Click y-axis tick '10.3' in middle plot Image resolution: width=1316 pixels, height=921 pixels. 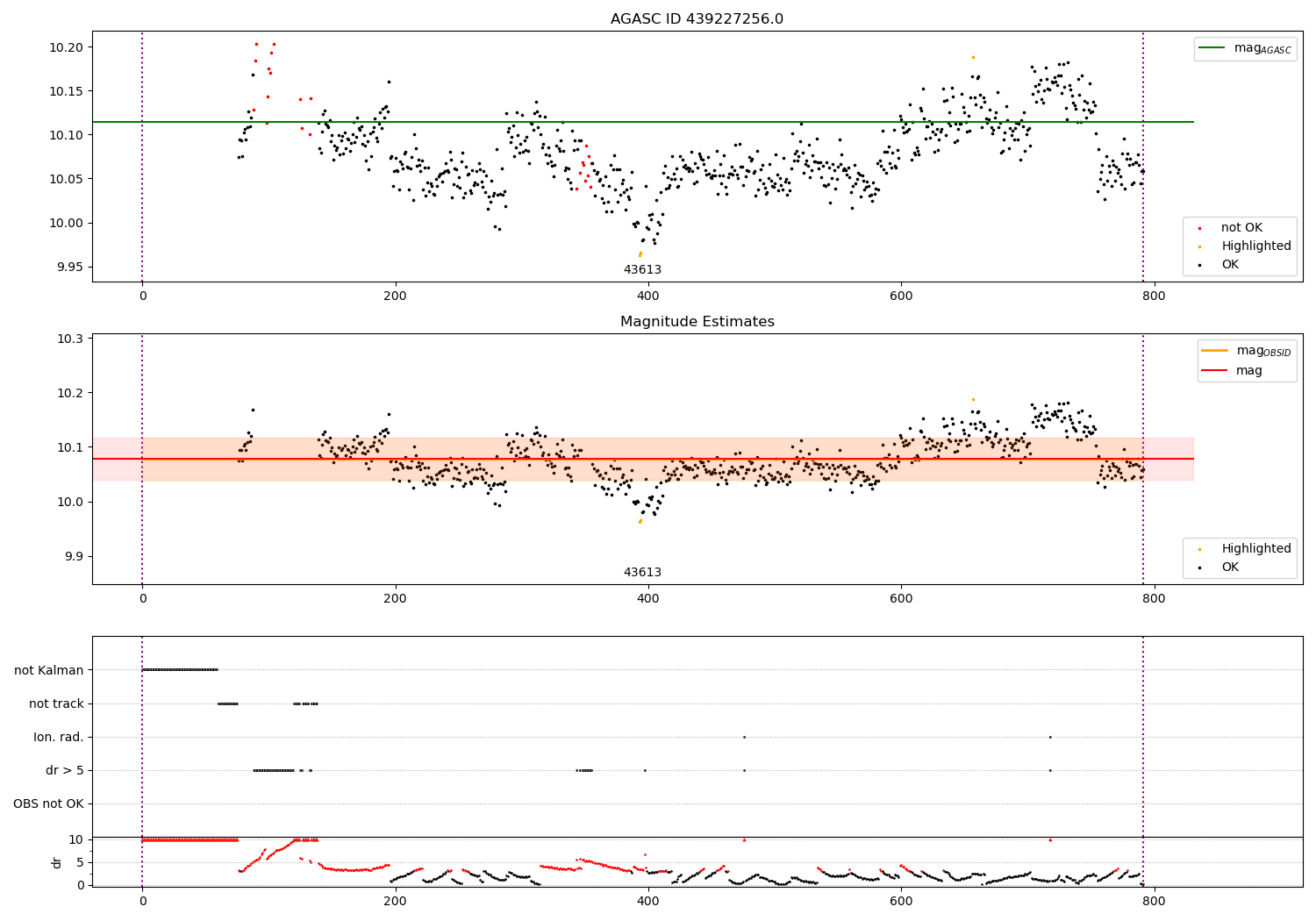(x=70, y=339)
